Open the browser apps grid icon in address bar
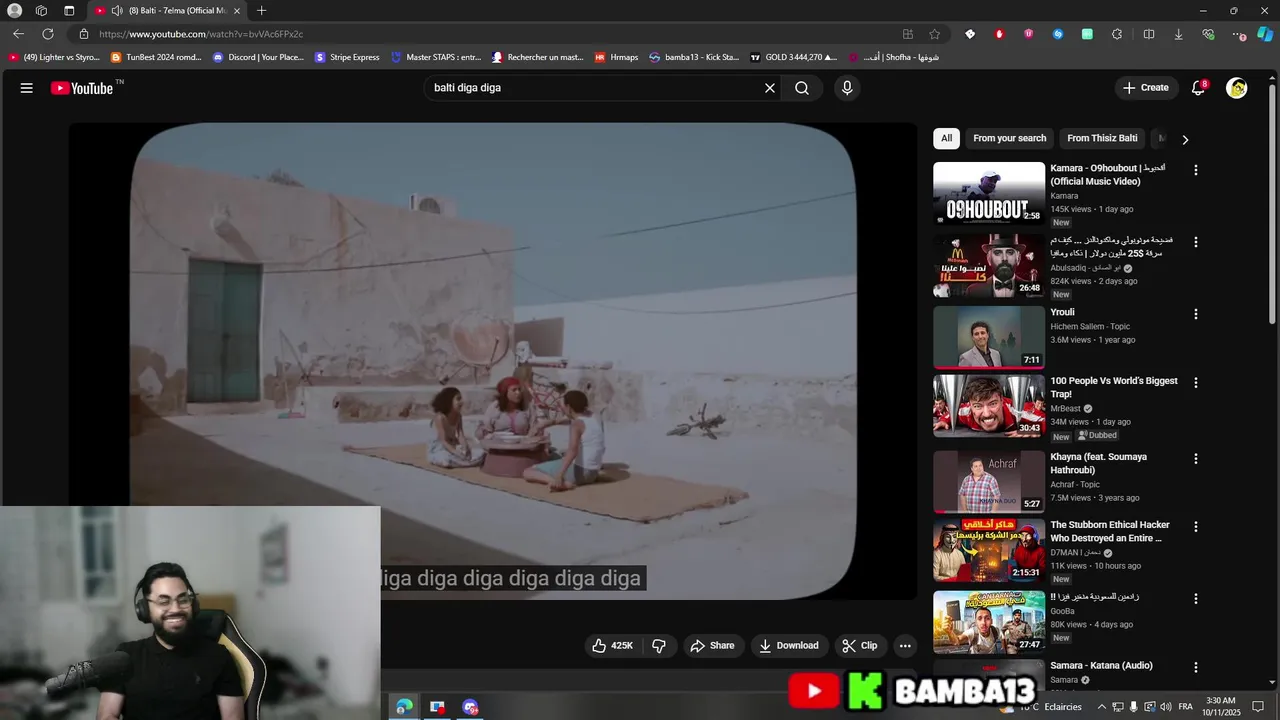Screen dimensions: 1280x720 pos(908,34)
